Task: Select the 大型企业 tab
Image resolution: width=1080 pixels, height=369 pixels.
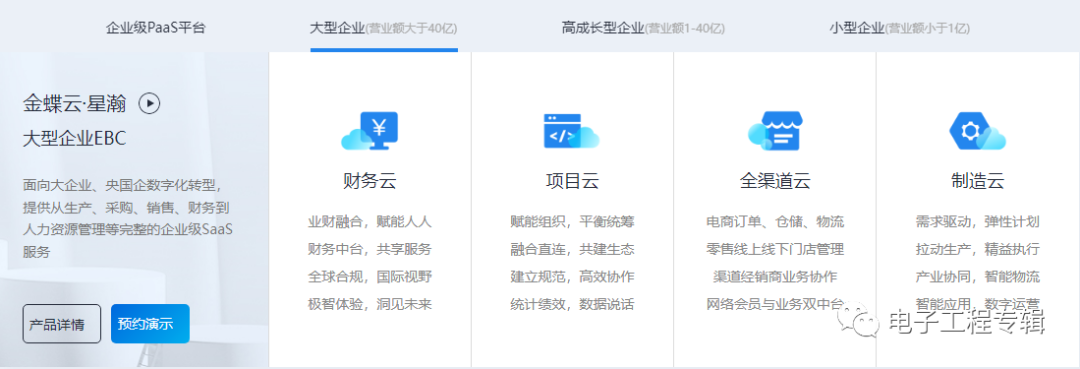Action: [384, 28]
